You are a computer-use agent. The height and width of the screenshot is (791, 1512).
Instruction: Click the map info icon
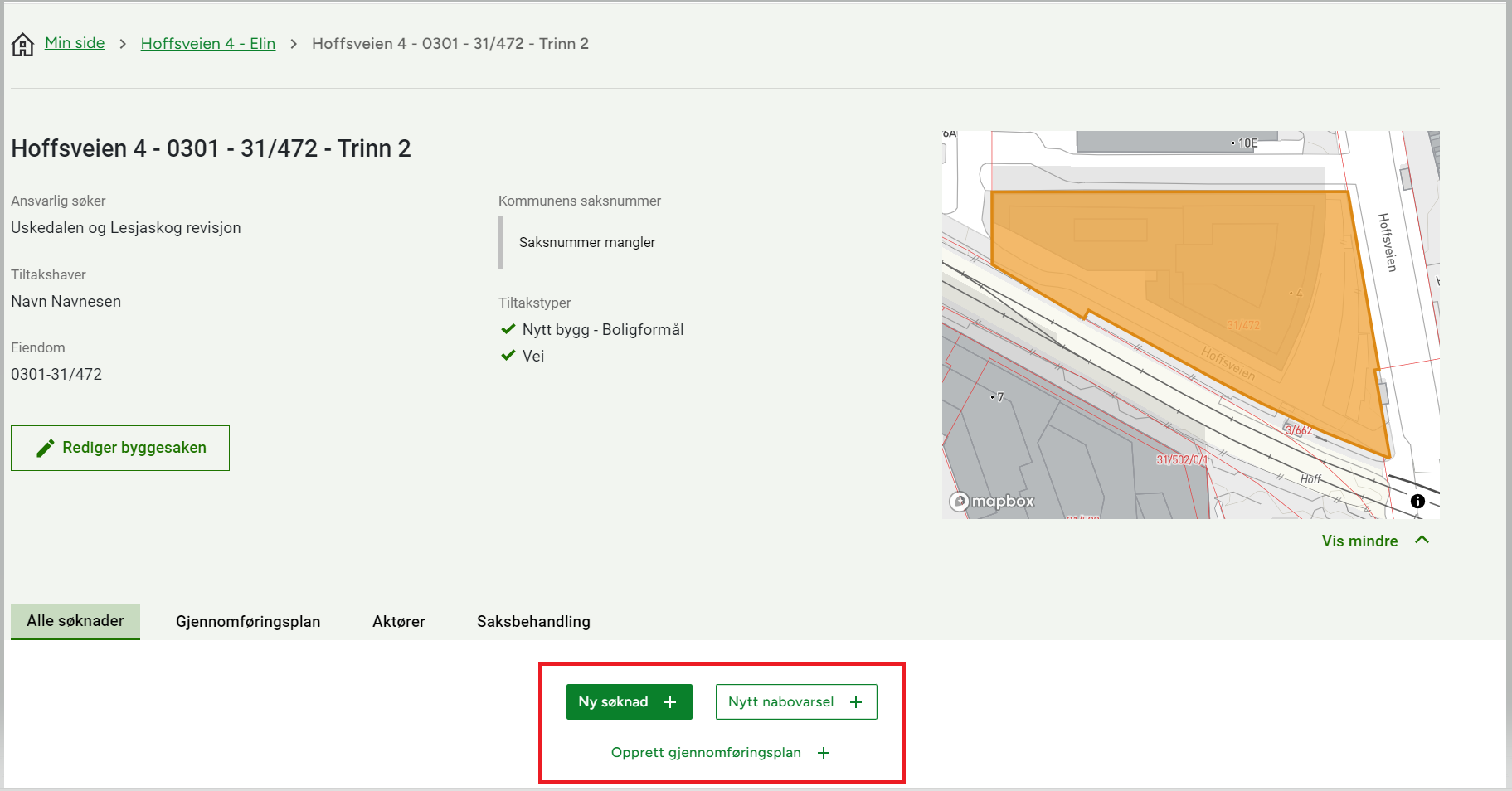(1417, 501)
